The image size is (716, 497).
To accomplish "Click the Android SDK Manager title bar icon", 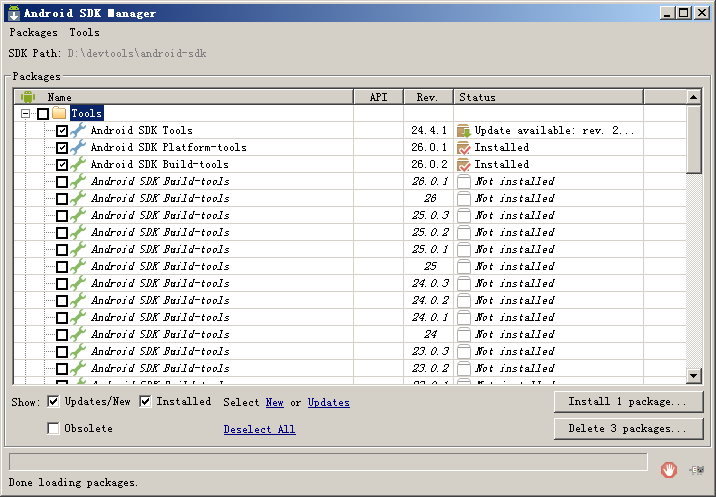I will (x=14, y=13).
